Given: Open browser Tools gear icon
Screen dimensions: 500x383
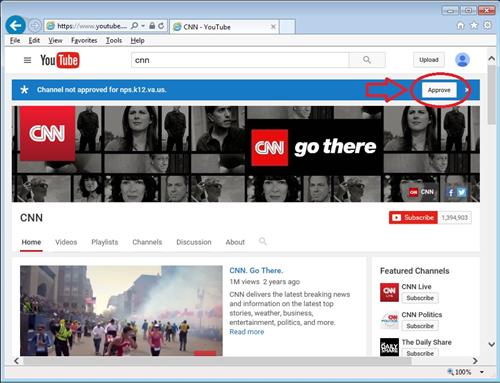Looking at the screenshot, I should [x=487, y=25].
